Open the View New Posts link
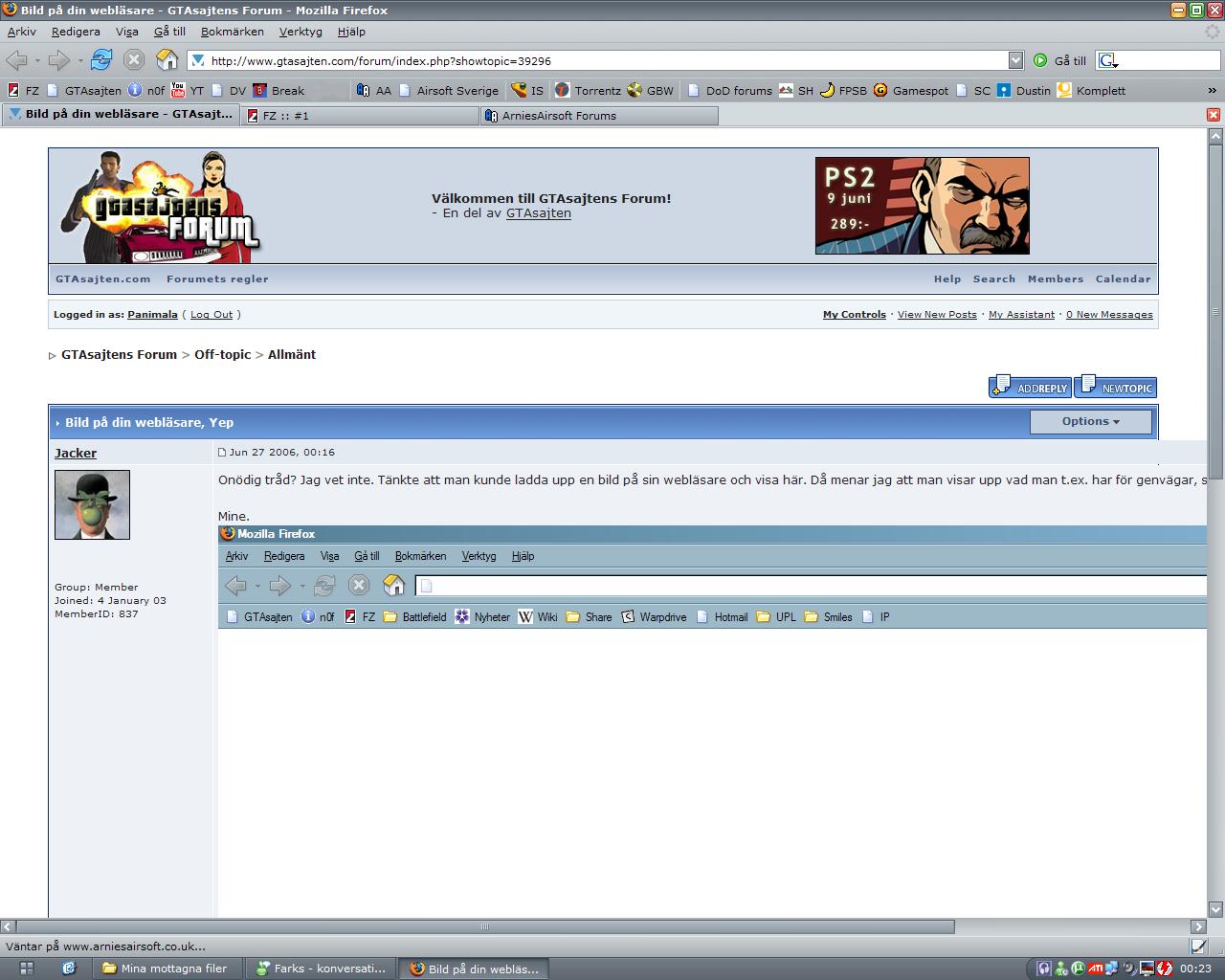This screenshot has height=980, width=1225. click(937, 314)
